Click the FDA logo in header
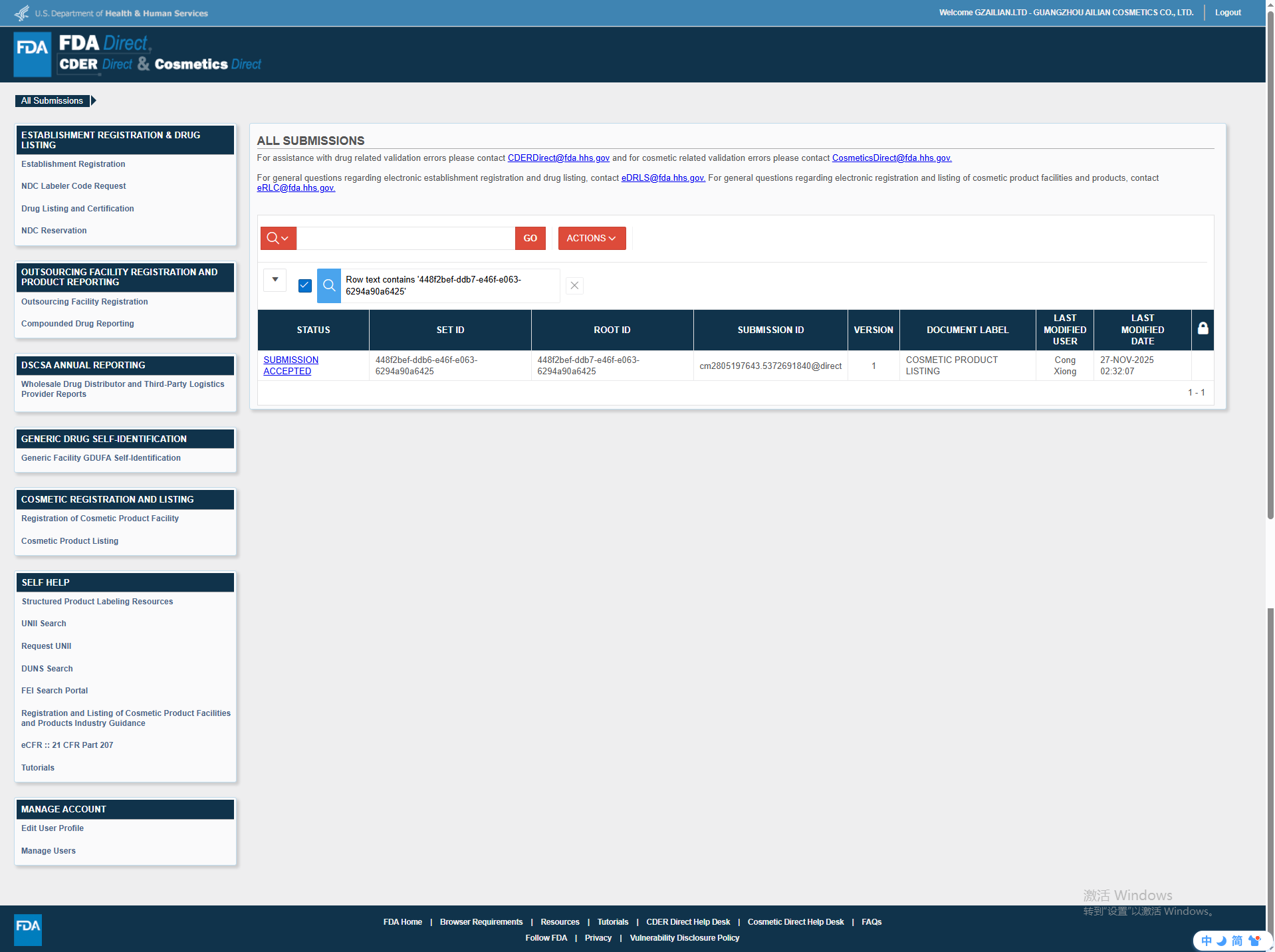This screenshot has height=952, width=1275. 32,54
